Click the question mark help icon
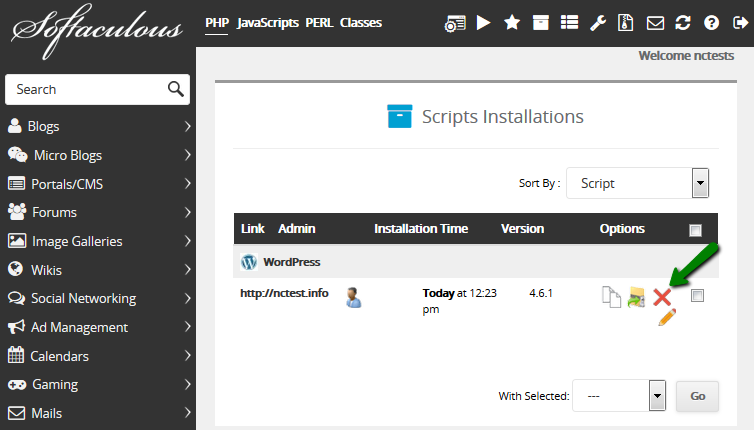 coord(711,23)
